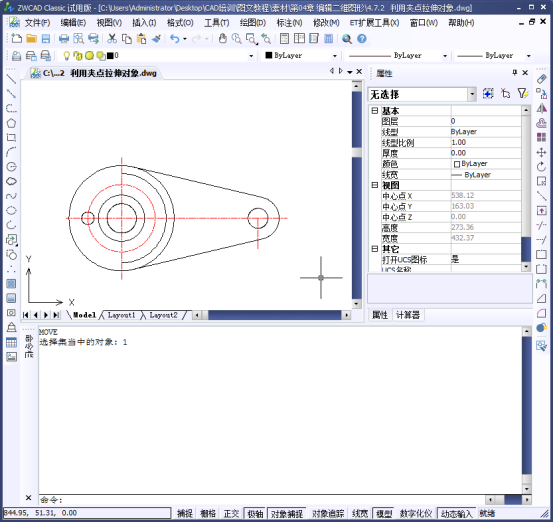Image resolution: width=553 pixels, height=522 pixels.
Task: Click the Print icon in toolbar
Action: pyautogui.click(x=64, y=38)
